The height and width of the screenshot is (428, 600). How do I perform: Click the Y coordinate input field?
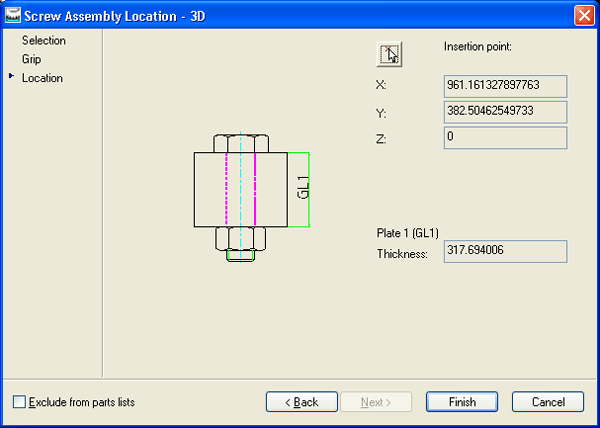tap(505, 112)
